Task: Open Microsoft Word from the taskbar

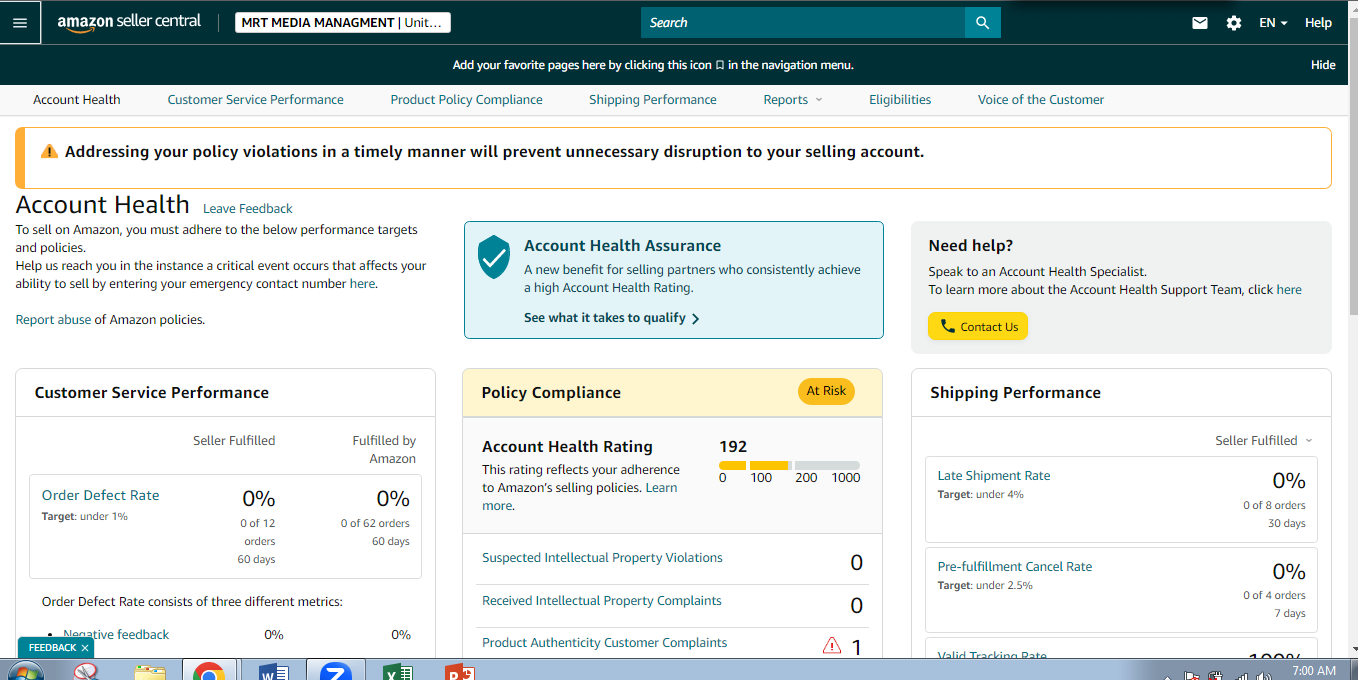Action: click(272, 672)
